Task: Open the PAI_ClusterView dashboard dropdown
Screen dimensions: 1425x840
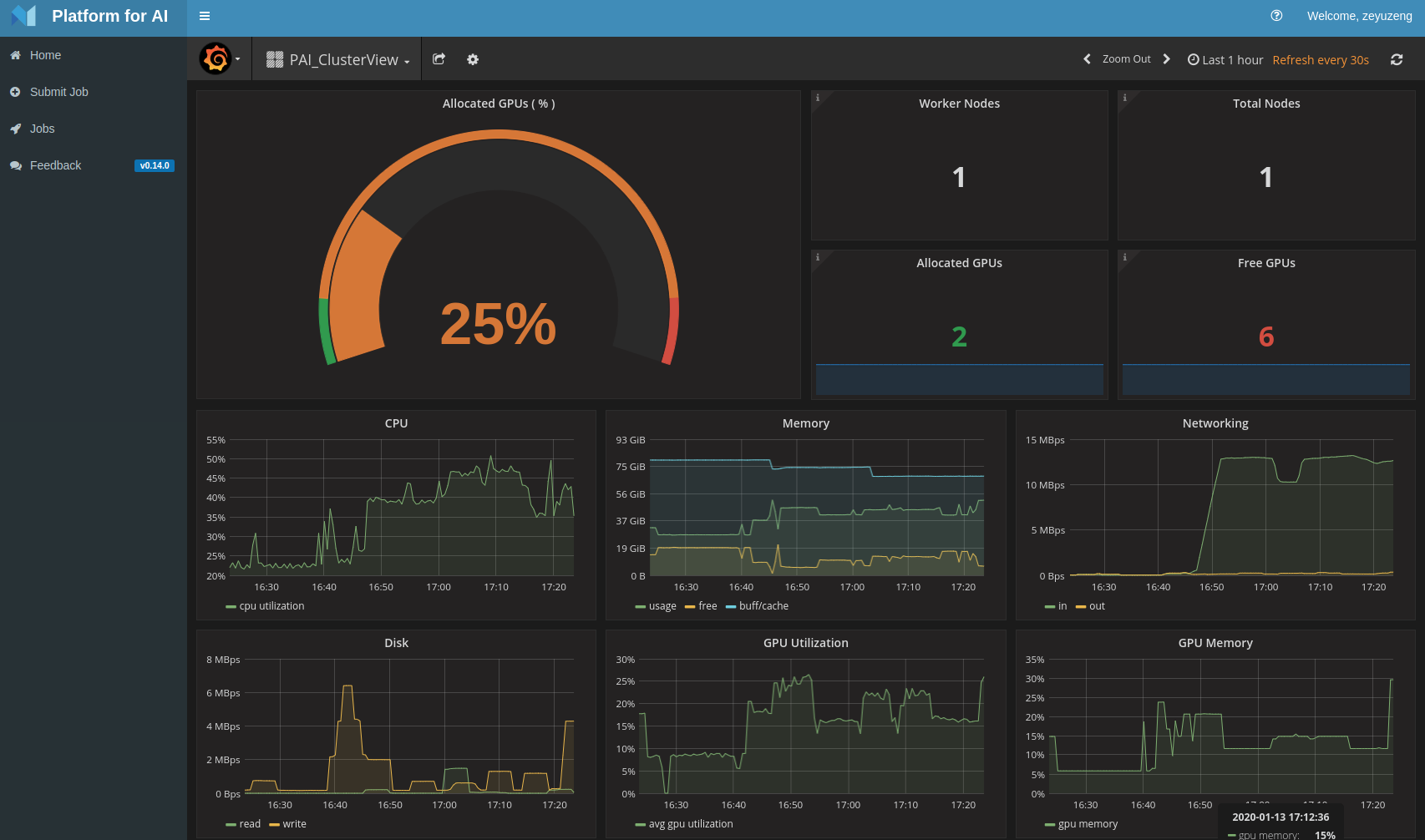Action: click(x=337, y=58)
